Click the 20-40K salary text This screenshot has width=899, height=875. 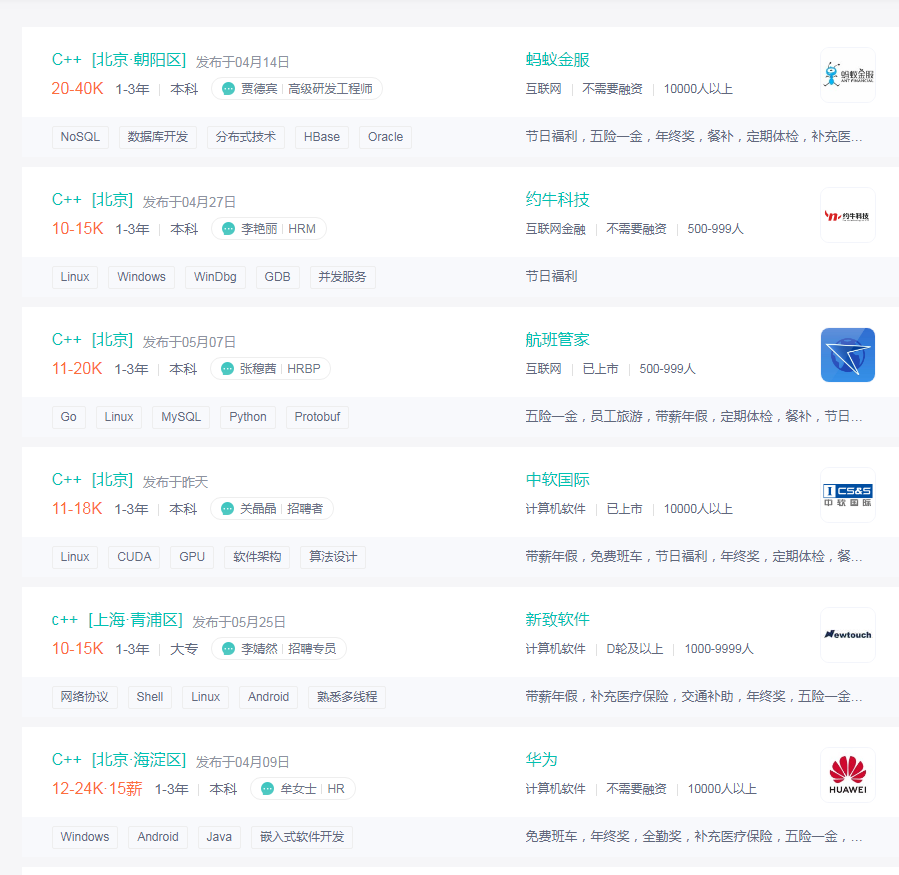coord(77,88)
